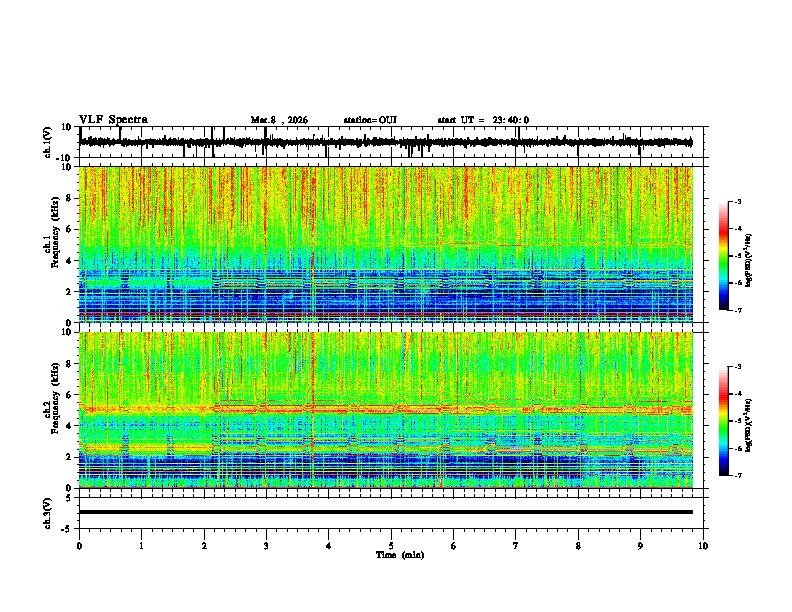Click the "-10" tick on ch.1(V) axis
This screenshot has width=792, height=612.
click(64, 158)
